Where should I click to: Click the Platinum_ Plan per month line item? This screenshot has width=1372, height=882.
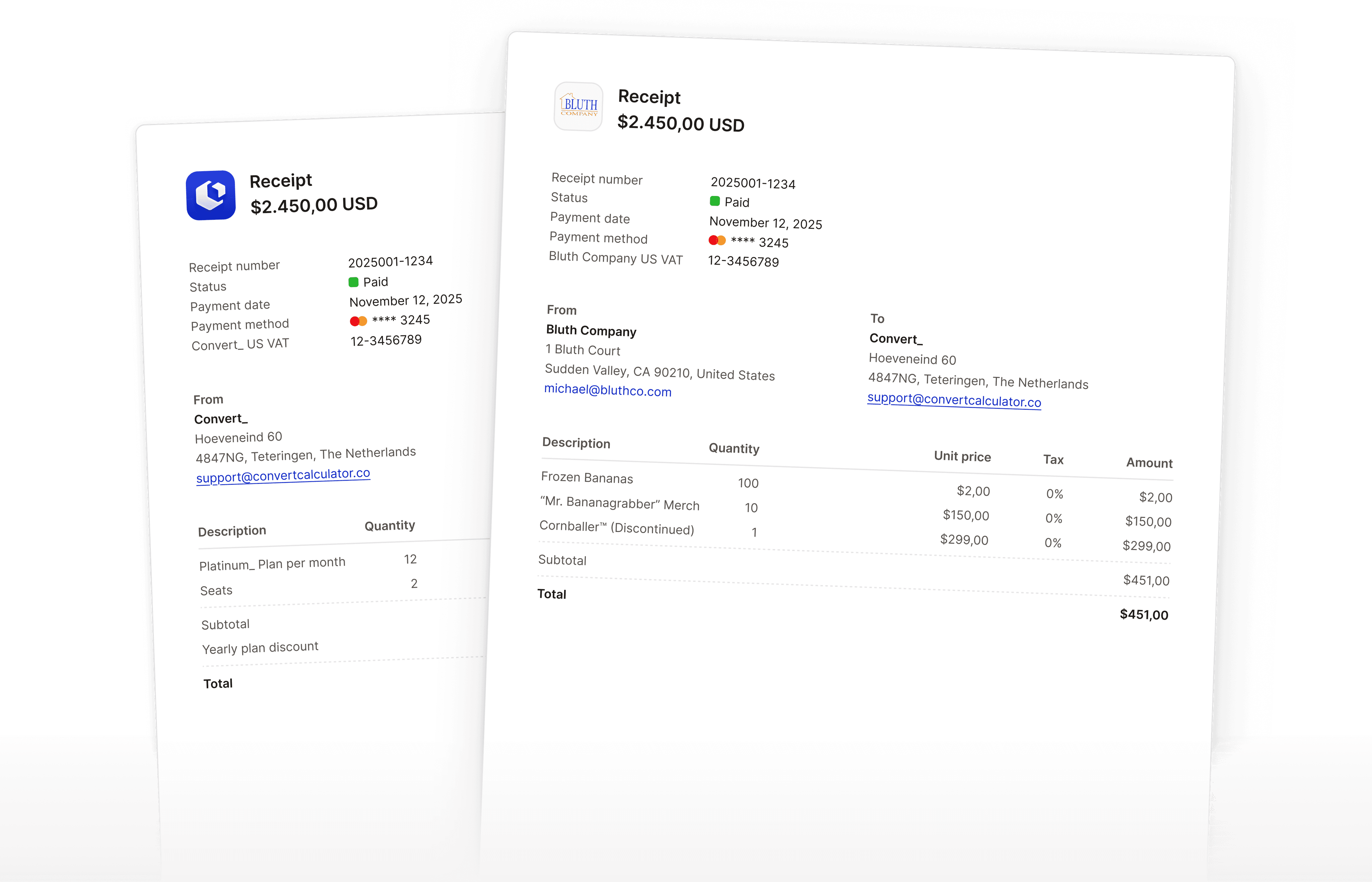pyautogui.click(x=272, y=563)
